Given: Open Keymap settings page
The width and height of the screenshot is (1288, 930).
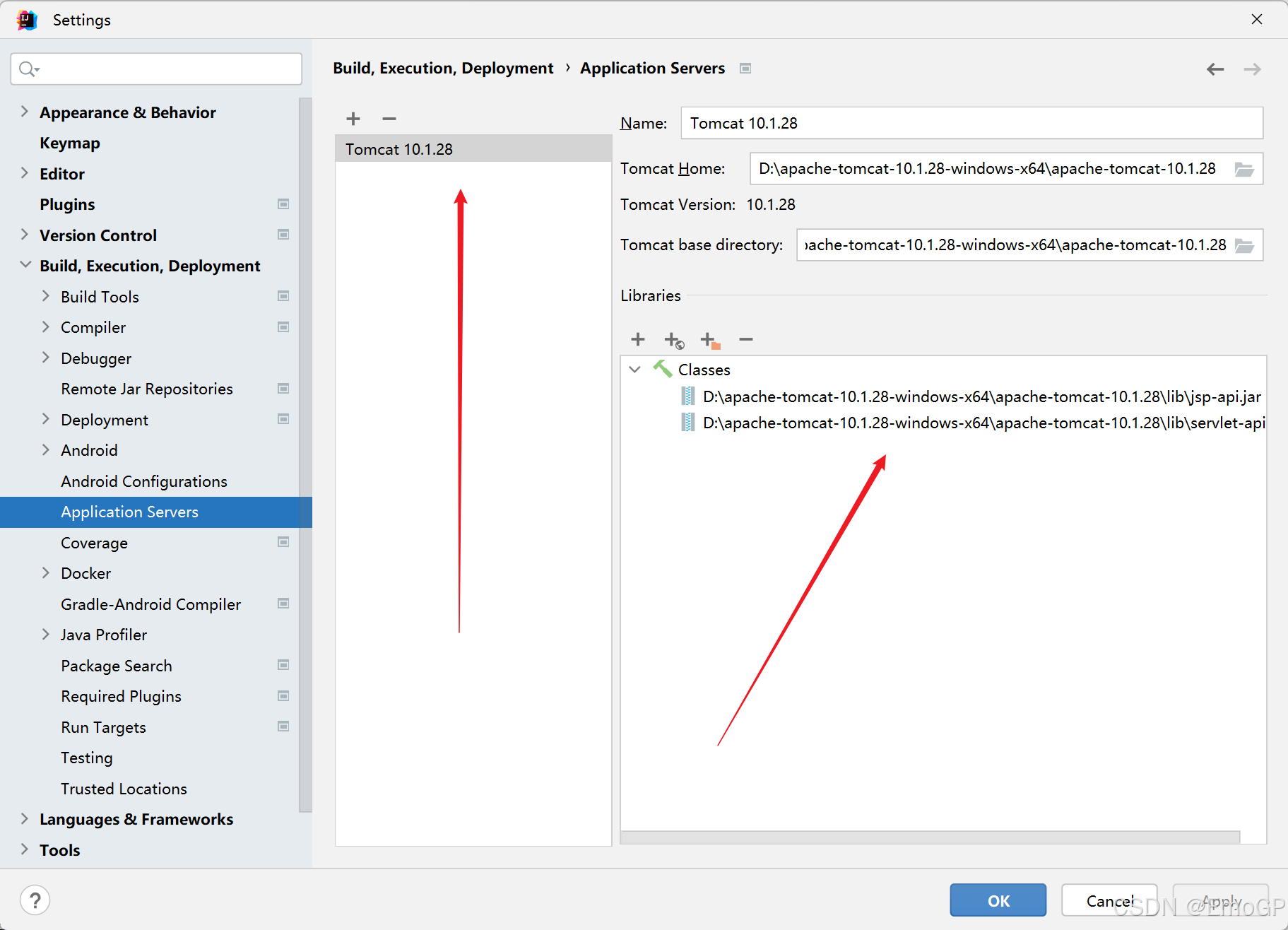Looking at the screenshot, I should pos(70,143).
